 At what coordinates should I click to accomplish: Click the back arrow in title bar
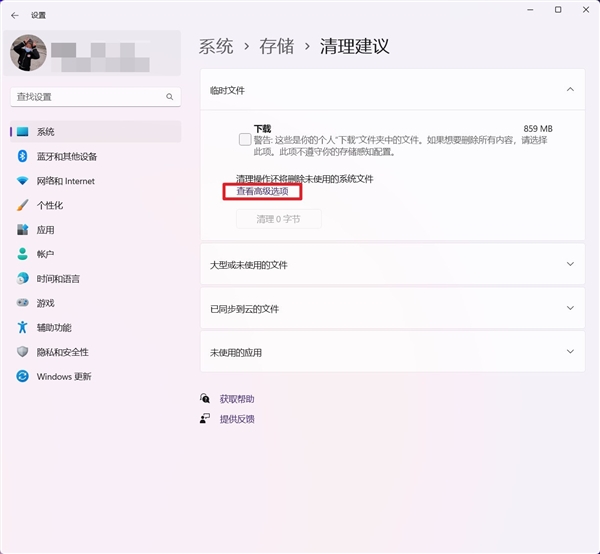tap(15, 15)
